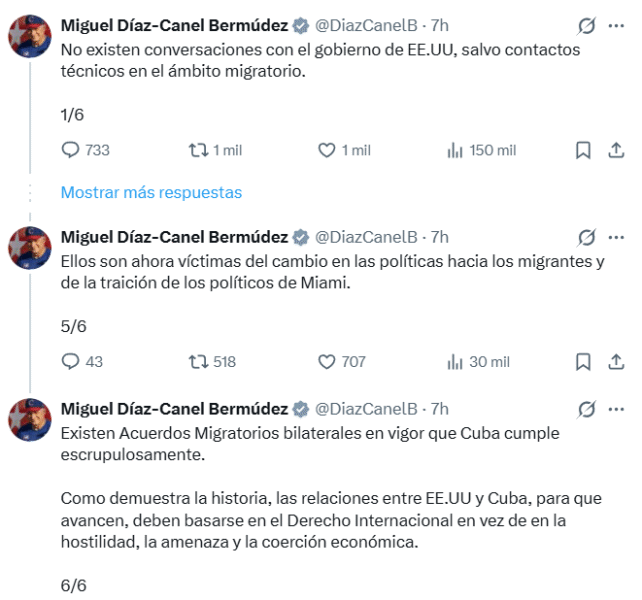Open profile avatar of the first tweet
The width and height of the screenshot is (642, 600).
point(30,36)
